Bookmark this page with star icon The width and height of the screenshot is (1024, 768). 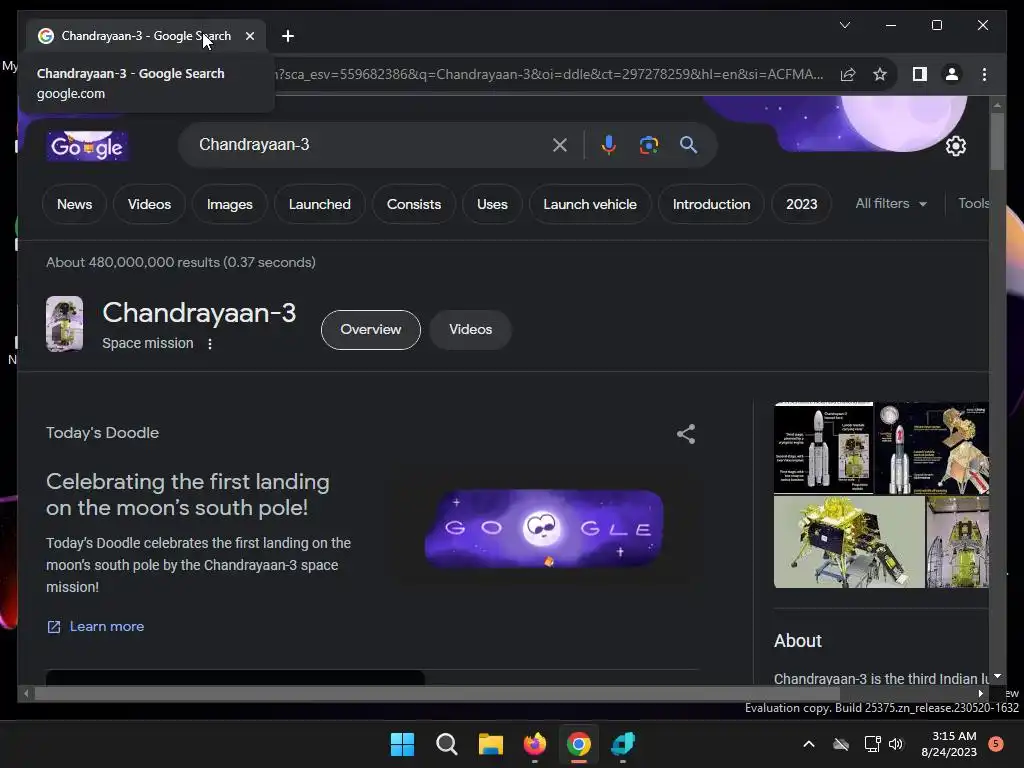880,74
